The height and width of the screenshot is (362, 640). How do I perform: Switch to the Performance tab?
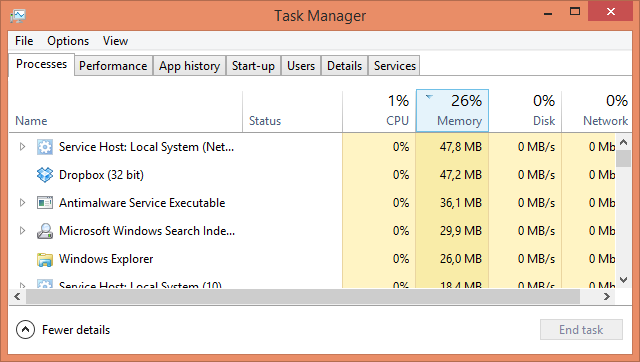[113, 66]
